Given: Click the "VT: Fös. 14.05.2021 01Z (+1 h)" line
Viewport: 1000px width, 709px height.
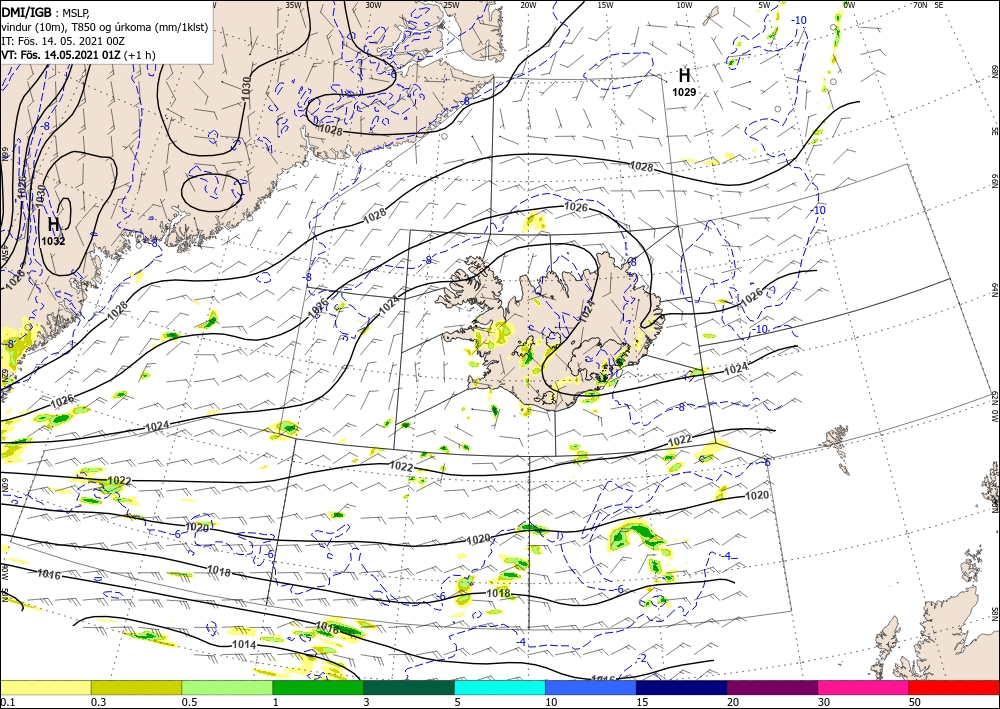Looking at the screenshot, I should pos(78,55).
